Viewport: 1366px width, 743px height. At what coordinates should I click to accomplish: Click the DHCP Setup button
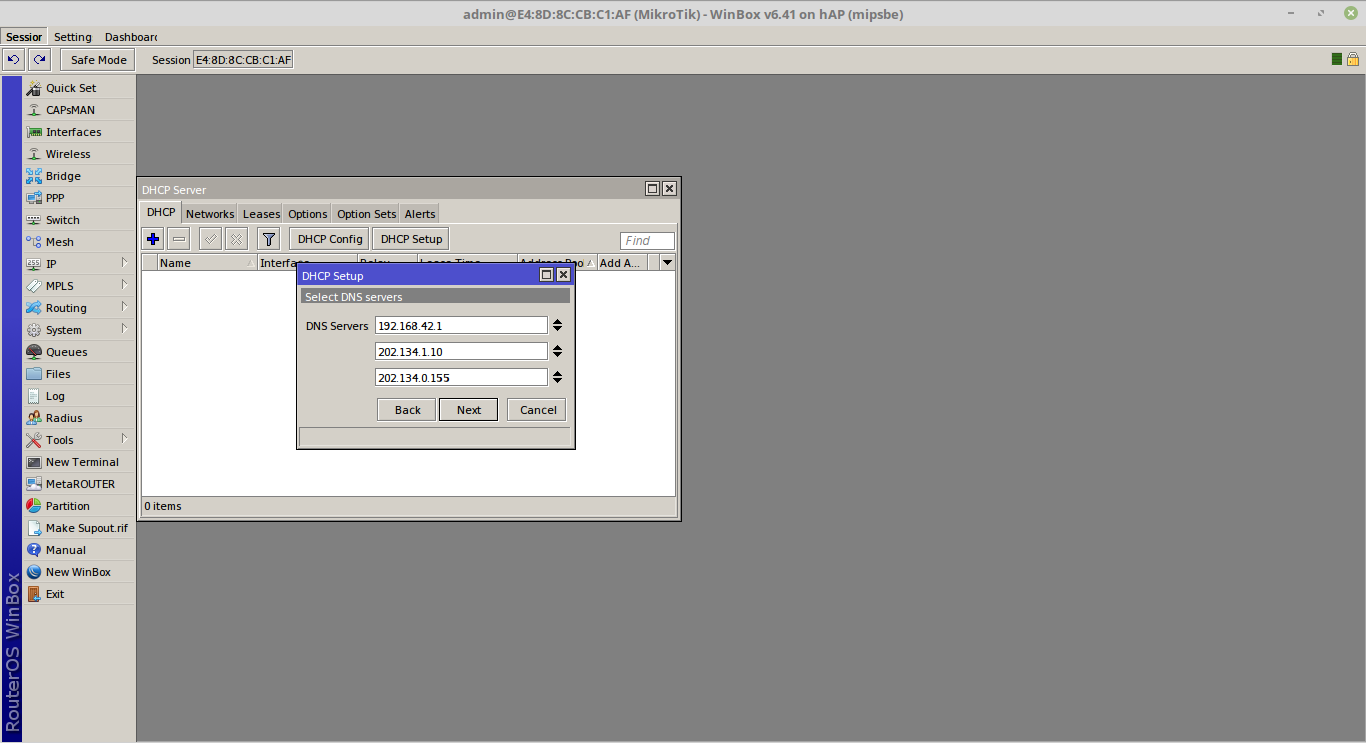(x=411, y=239)
